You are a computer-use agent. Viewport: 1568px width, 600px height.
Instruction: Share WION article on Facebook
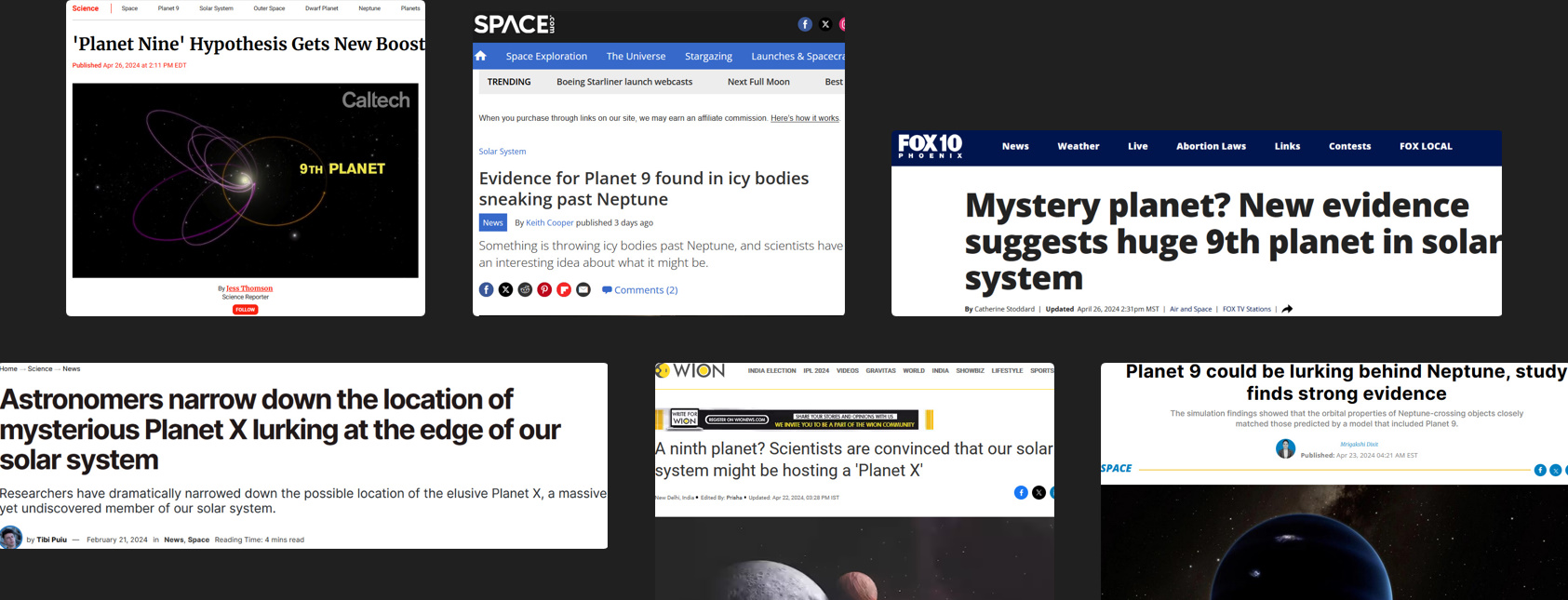click(1021, 492)
